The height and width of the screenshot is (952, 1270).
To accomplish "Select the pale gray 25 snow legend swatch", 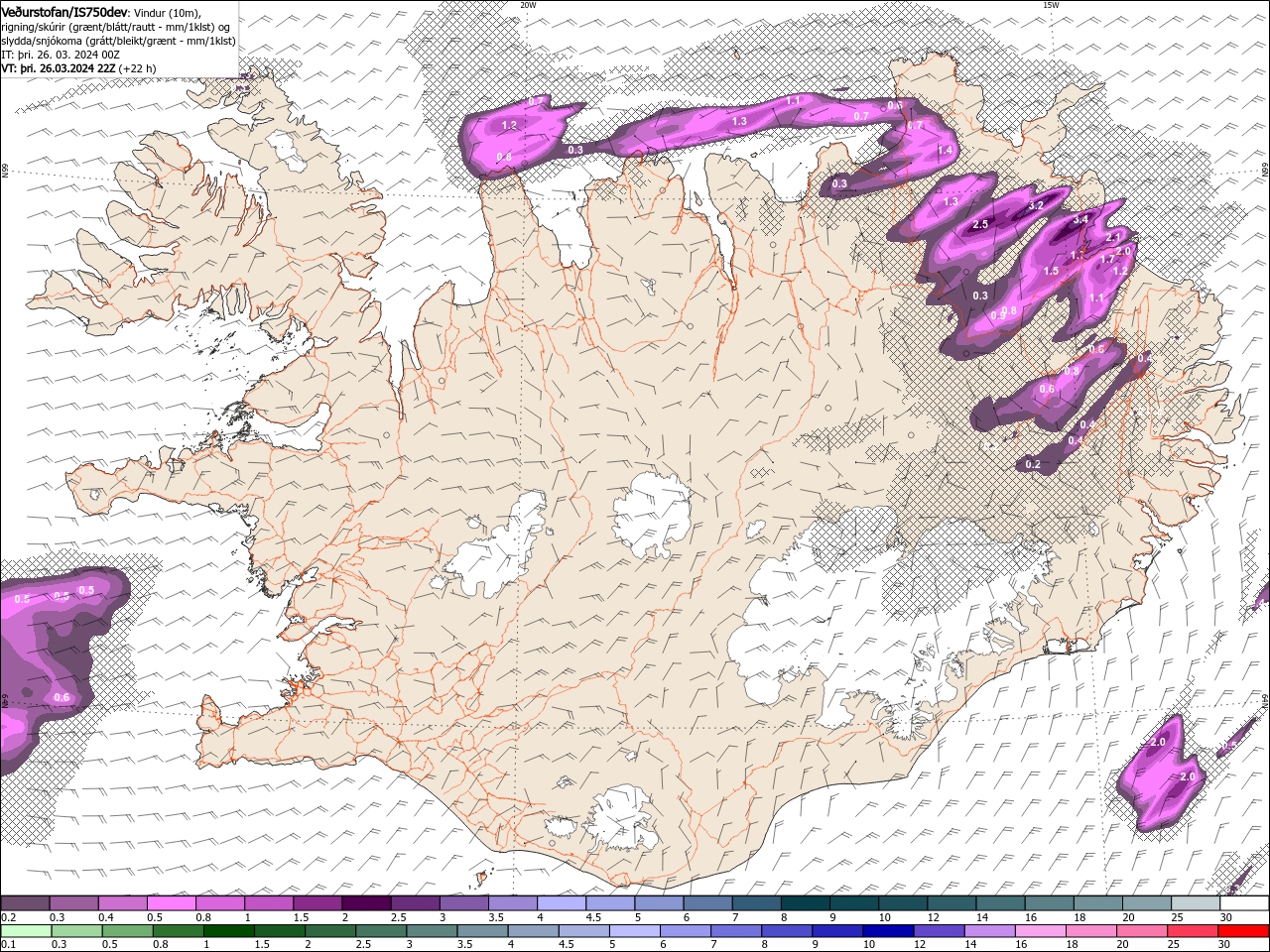I will [1196, 903].
